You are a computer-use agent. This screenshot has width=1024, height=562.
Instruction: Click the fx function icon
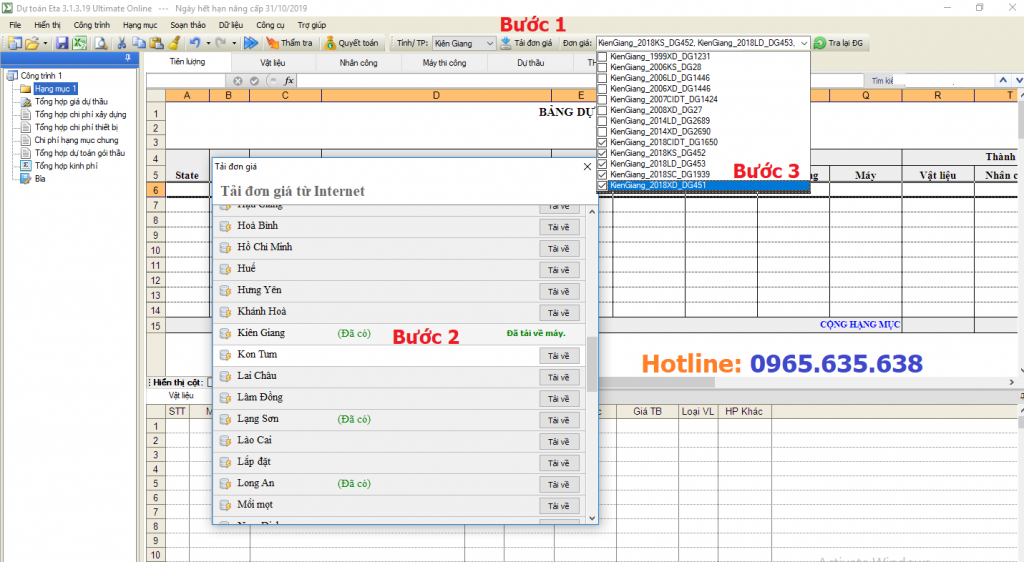[x=289, y=80]
